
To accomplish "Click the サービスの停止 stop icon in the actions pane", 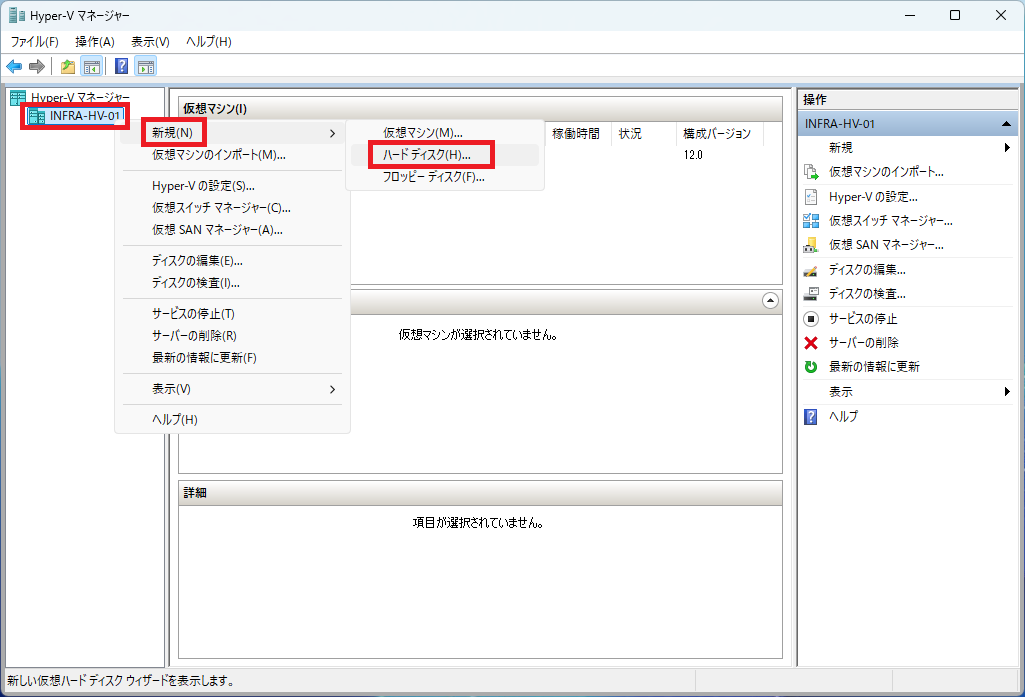I will point(811,319).
